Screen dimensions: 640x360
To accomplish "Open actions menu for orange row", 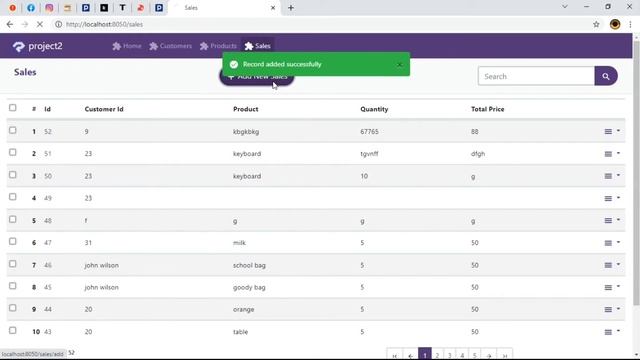I will point(612,309).
